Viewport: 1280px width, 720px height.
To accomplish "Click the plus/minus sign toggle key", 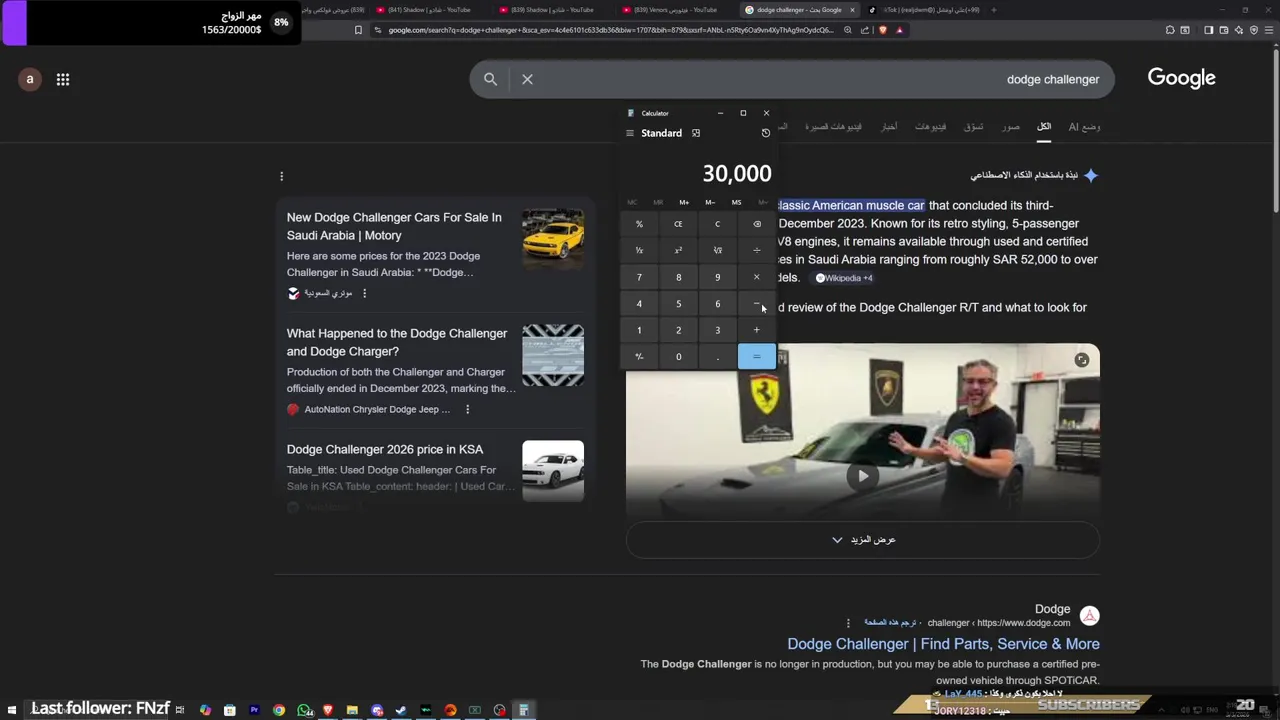I will click(639, 356).
